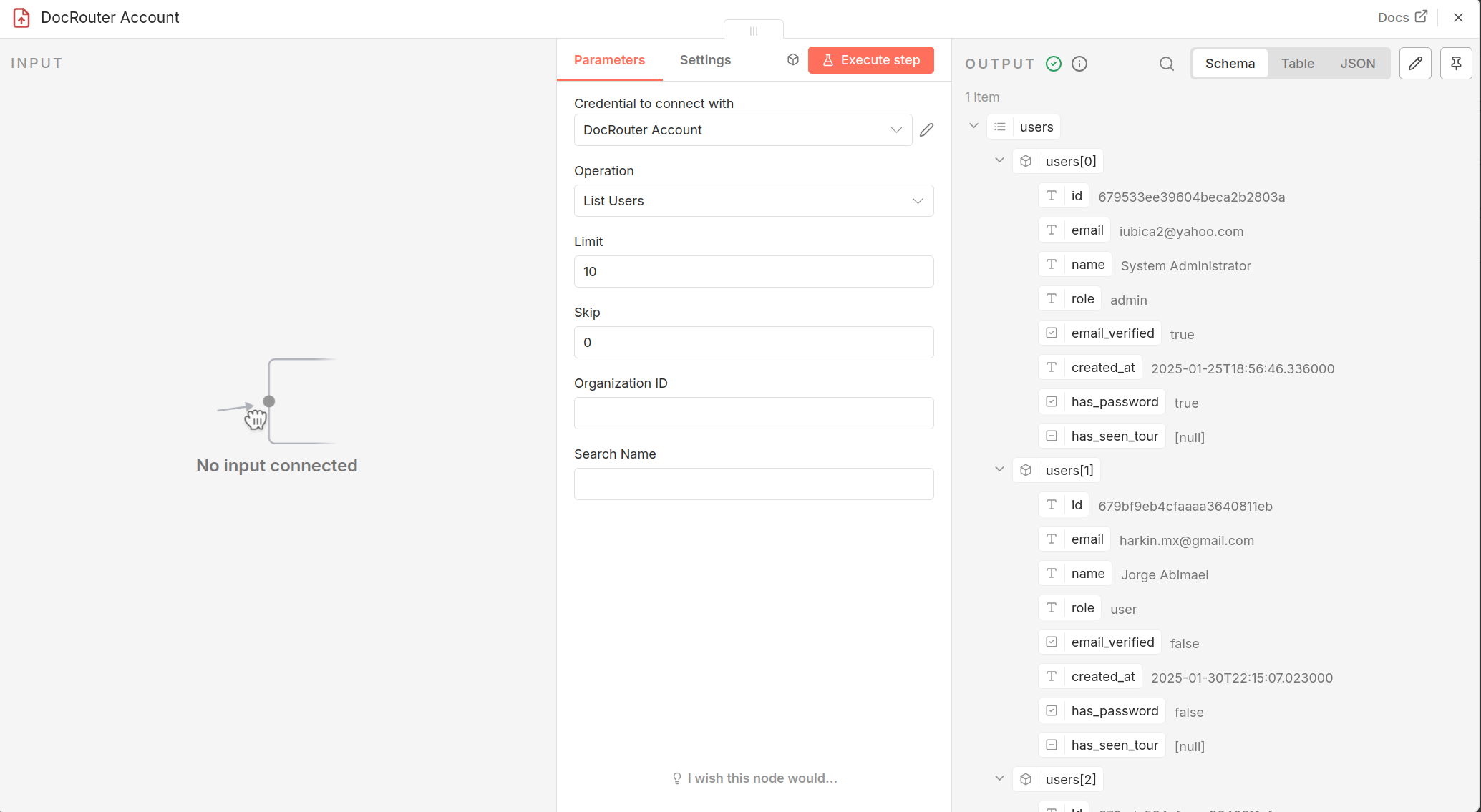
Task: Click the DocRouter node icon in the header
Action: [21, 17]
